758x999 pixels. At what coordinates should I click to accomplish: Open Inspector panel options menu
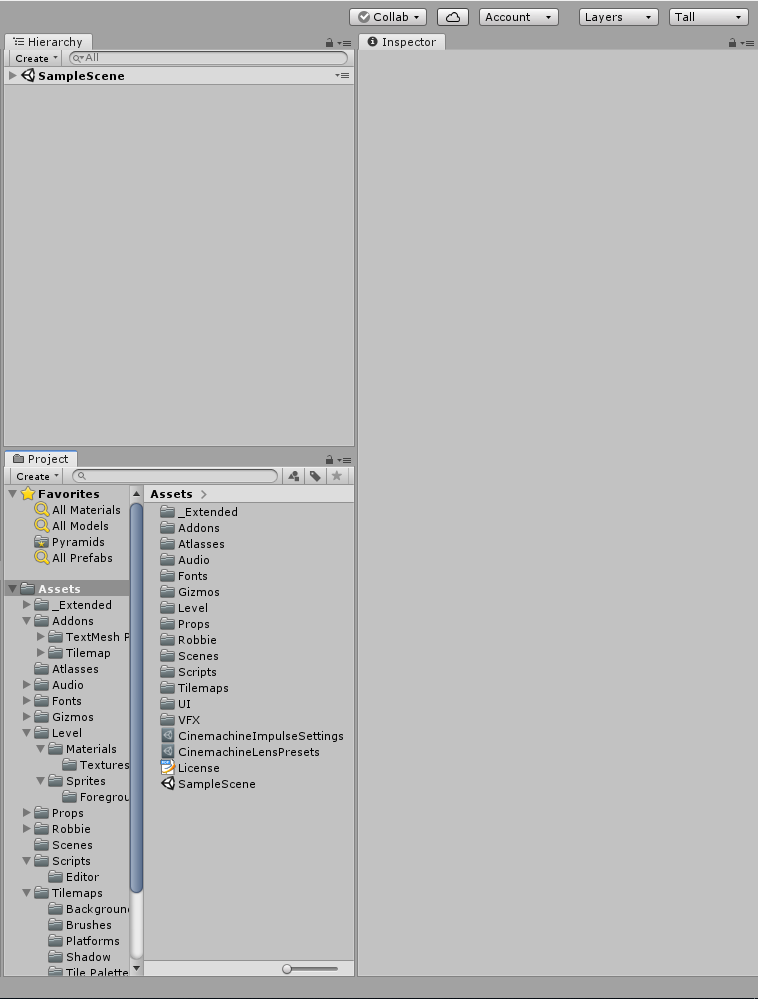[747, 43]
